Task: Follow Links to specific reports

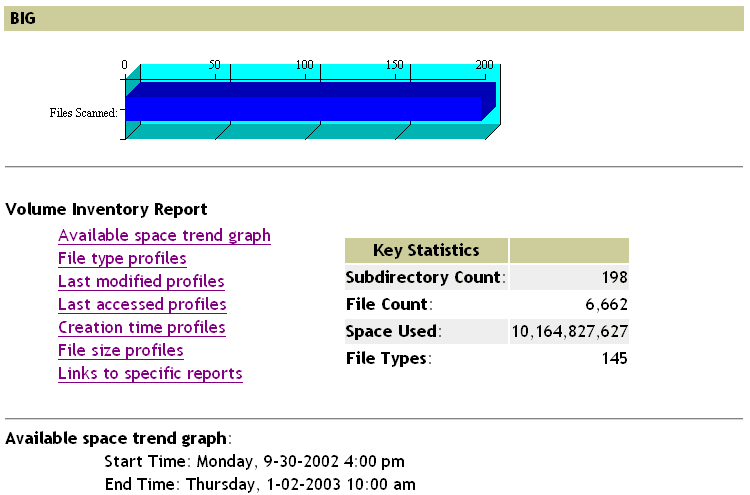Action: (150, 374)
